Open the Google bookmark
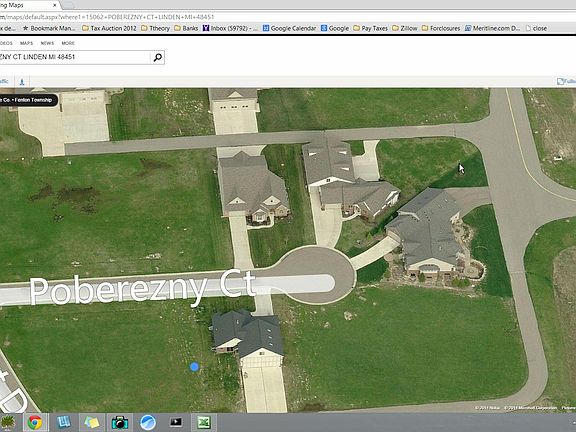Viewport: 576px width, 432px height. [335, 28]
